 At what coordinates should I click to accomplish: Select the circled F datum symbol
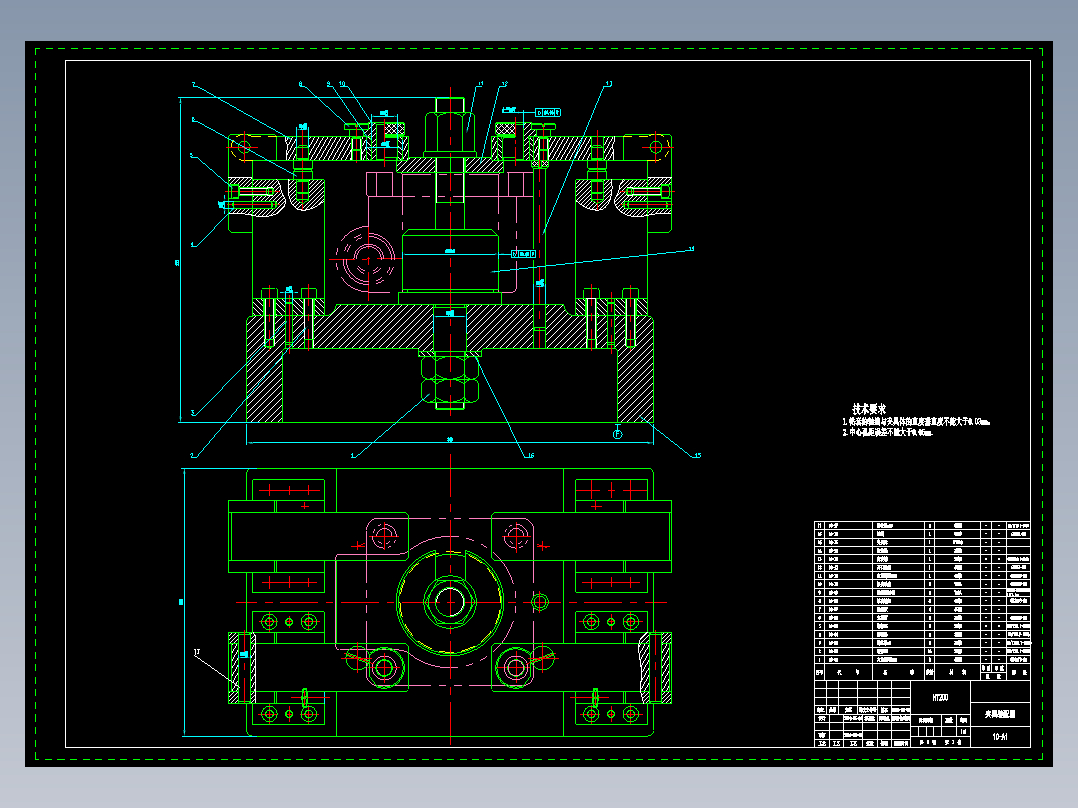click(617, 434)
